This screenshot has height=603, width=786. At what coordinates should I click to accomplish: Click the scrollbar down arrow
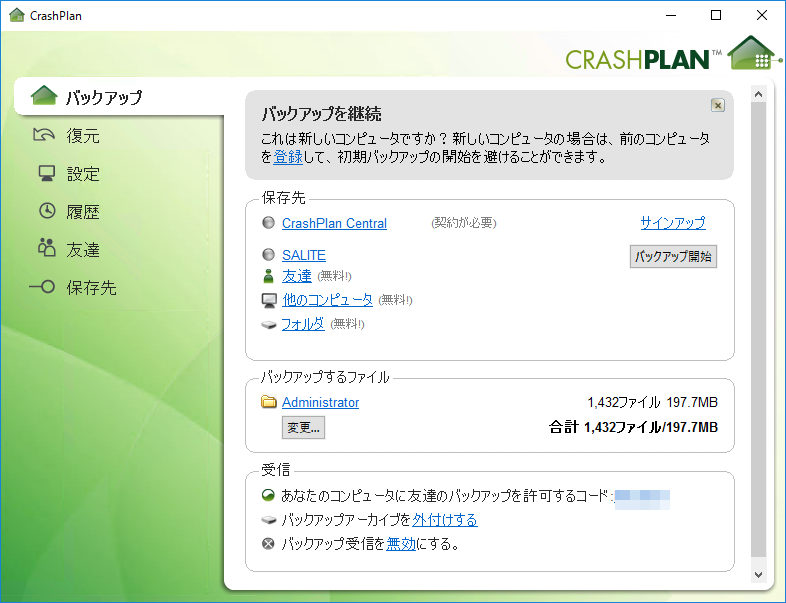pyautogui.click(x=758, y=575)
